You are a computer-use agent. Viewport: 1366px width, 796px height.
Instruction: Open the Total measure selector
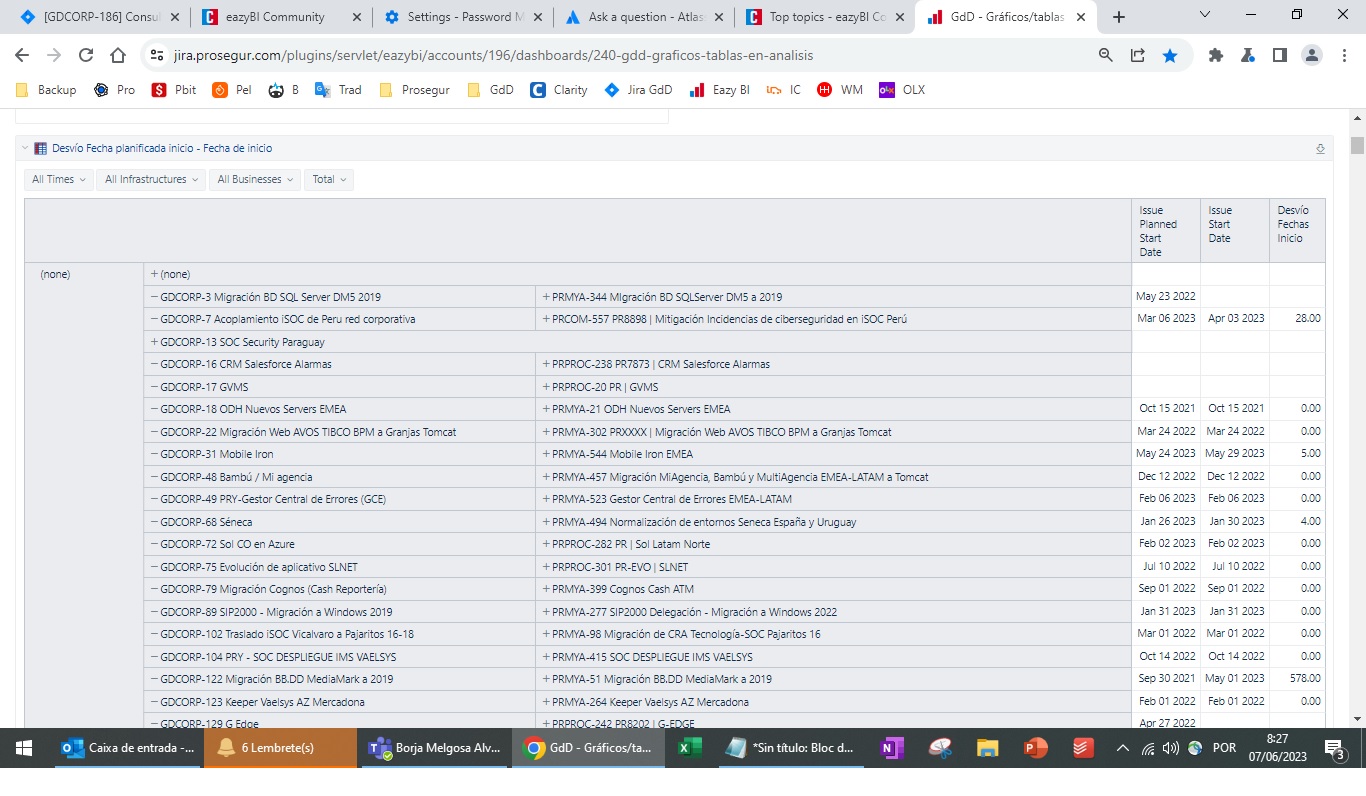click(328, 179)
